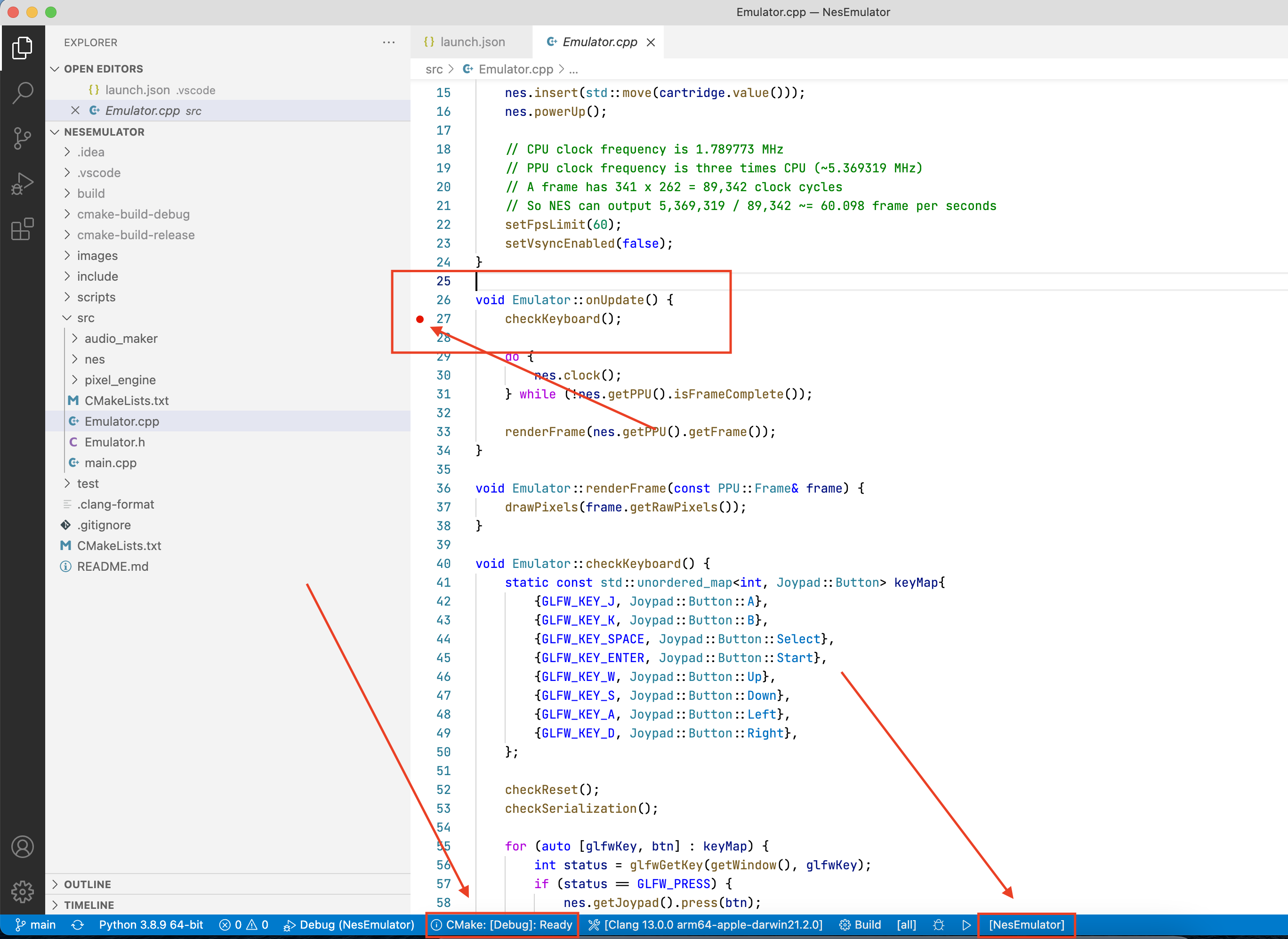Switch to the launch.json tab

tap(472, 42)
